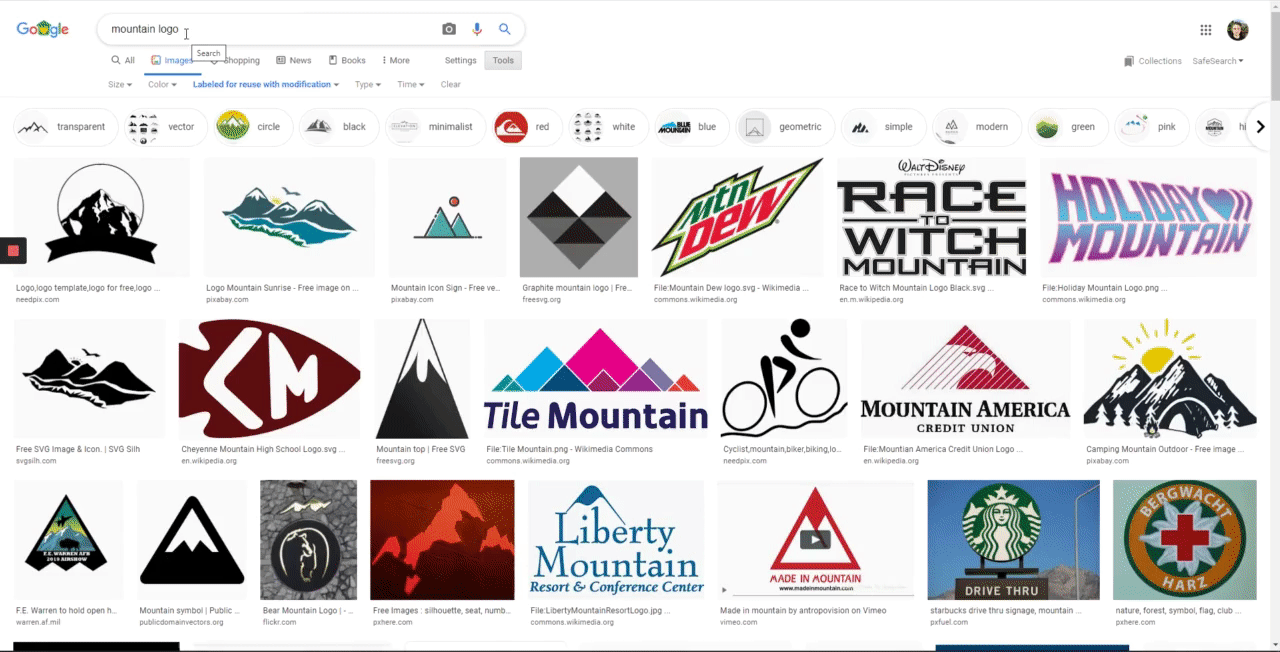
Task: Open Mountain top Free SVG image
Action: (422, 379)
